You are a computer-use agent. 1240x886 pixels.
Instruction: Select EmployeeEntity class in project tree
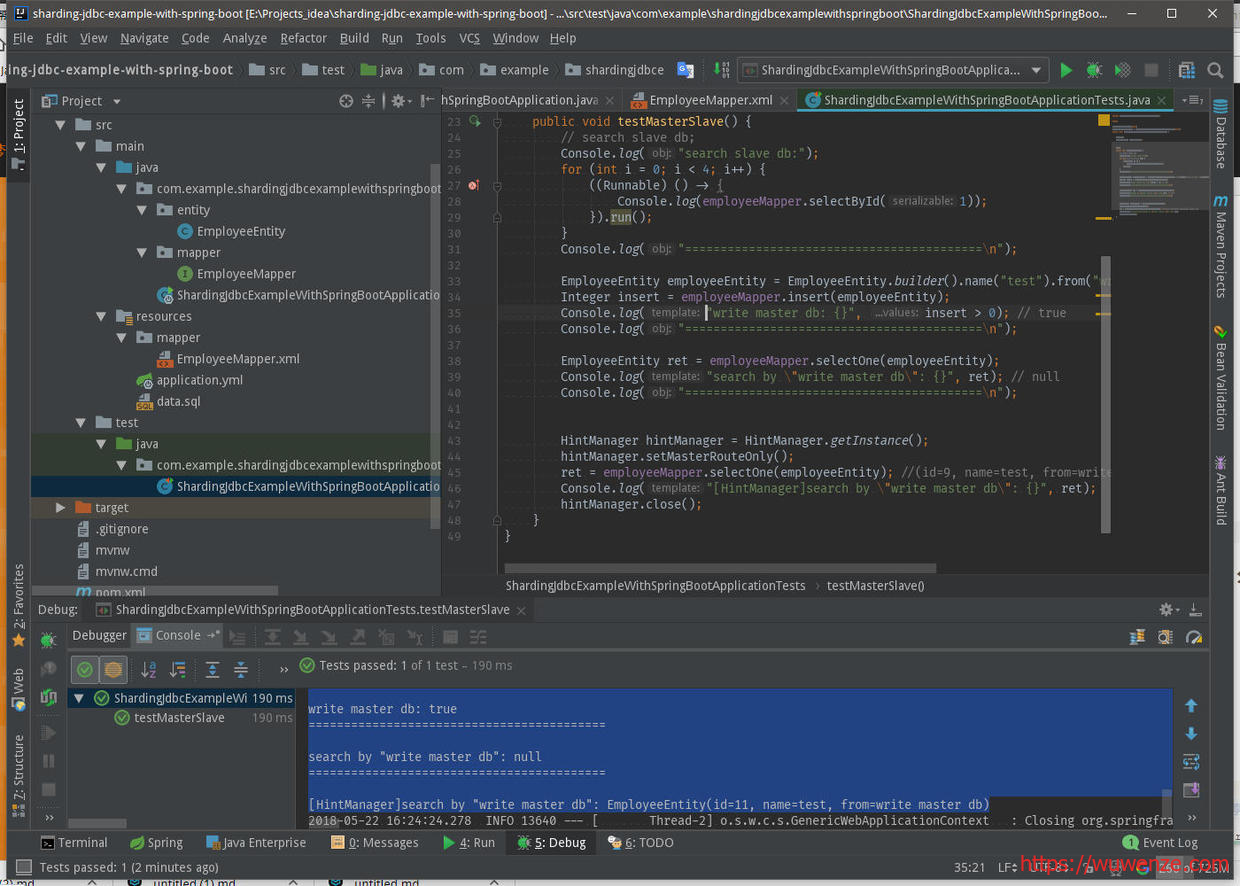point(231,231)
